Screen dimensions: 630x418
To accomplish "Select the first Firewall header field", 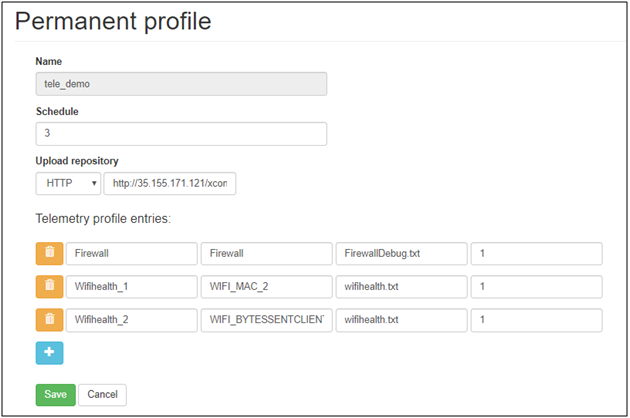I will (132, 254).
